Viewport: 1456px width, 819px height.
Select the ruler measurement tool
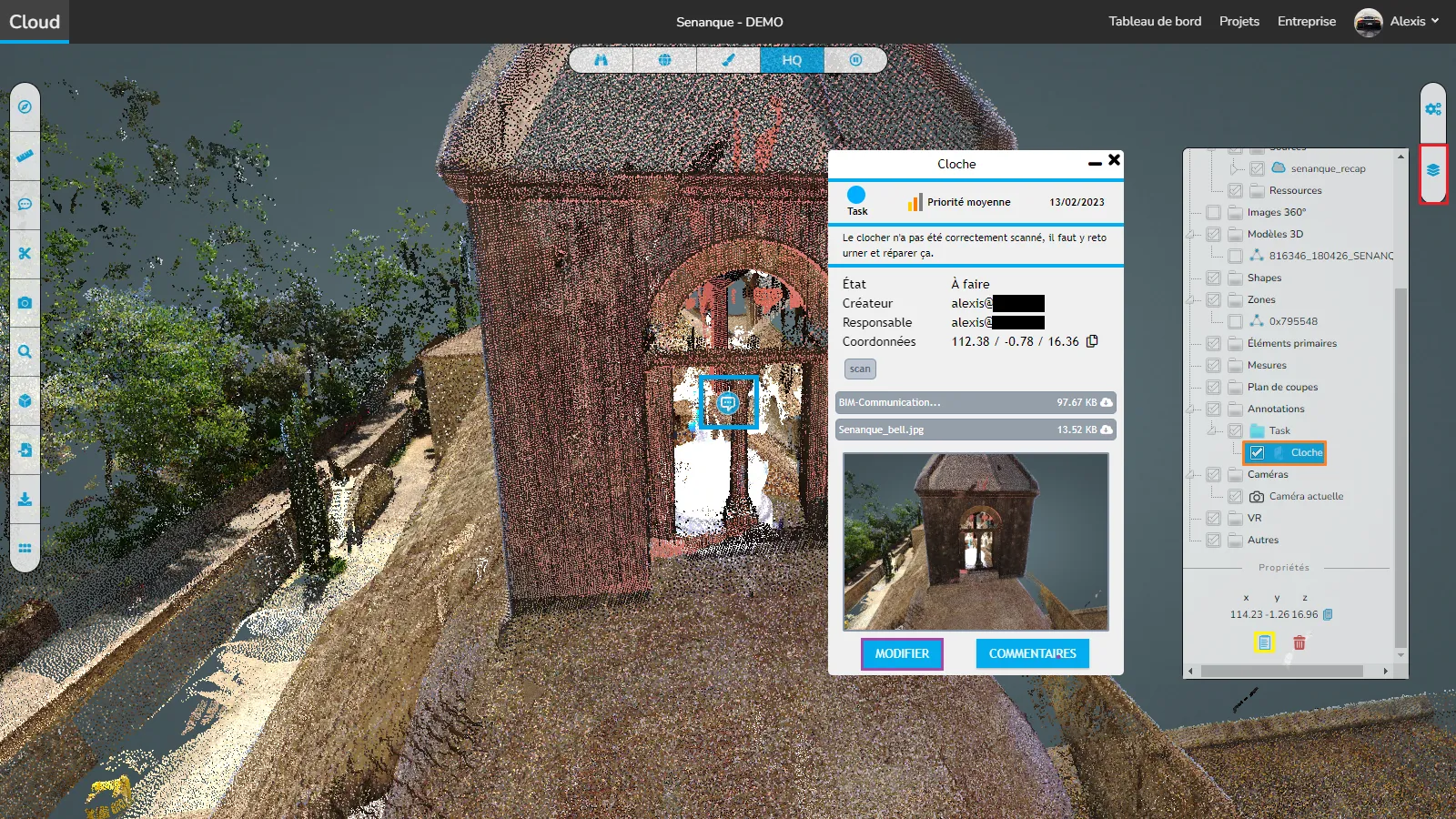[25, 156]
